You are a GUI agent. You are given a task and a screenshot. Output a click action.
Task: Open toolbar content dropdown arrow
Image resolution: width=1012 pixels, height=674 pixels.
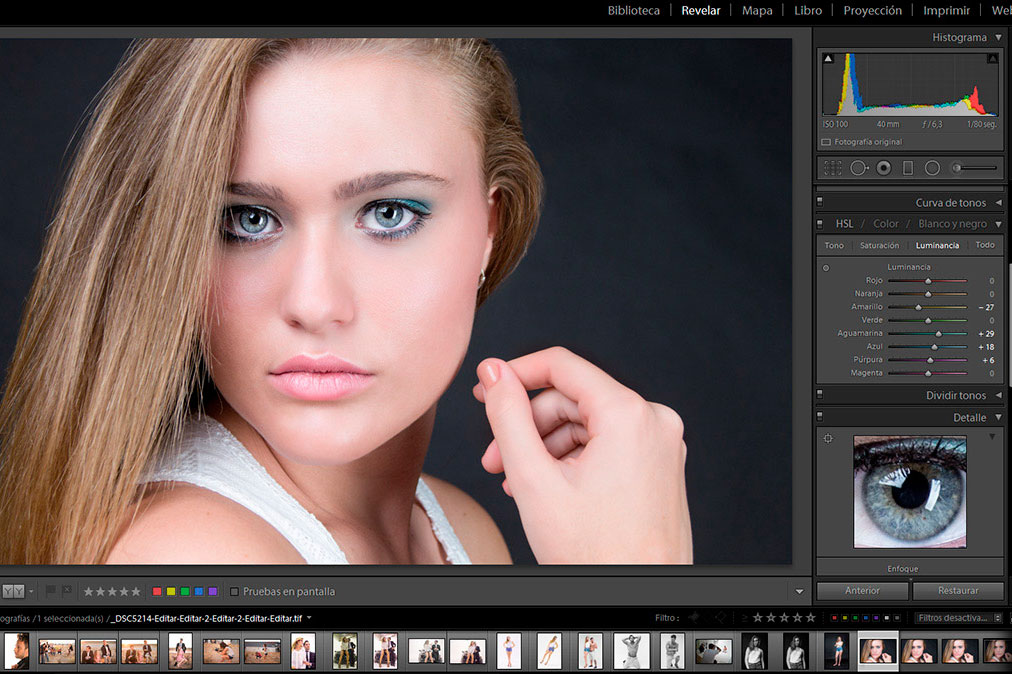point(800,591)
